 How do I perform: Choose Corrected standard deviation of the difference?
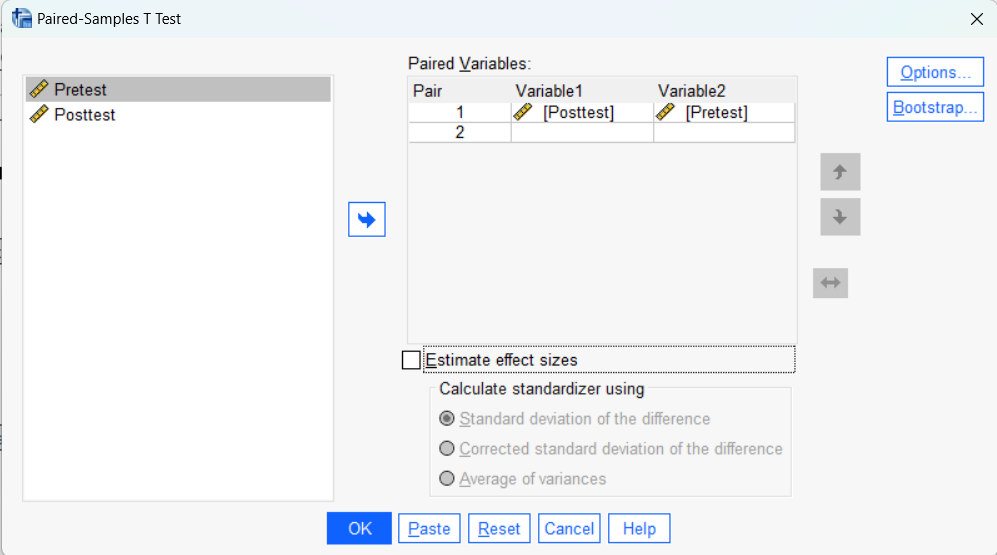pyautogui.click(x=447, y=449)
